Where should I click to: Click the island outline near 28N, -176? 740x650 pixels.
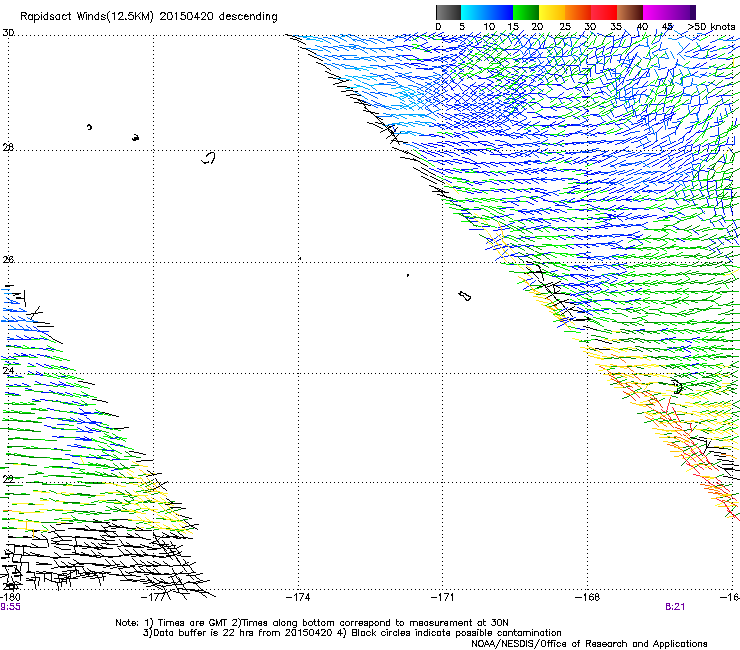coord(209,158)
